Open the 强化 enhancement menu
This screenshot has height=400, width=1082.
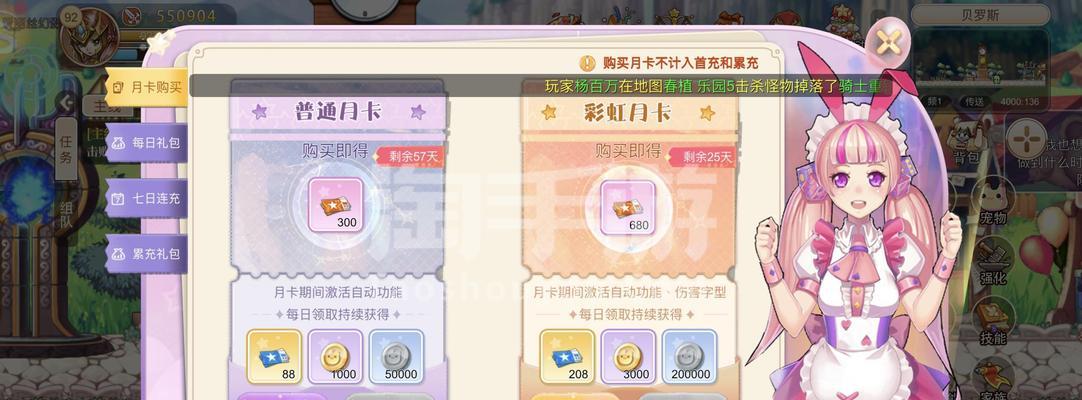tap(993, 263)
